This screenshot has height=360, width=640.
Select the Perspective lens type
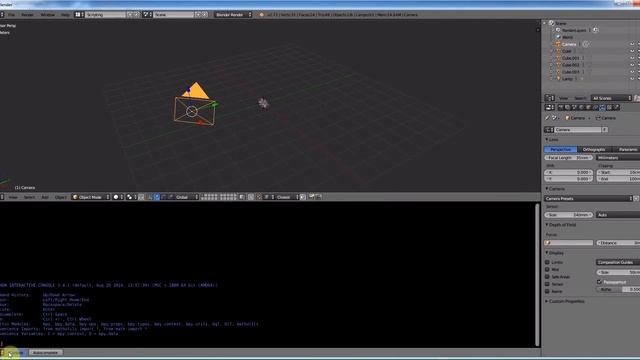pos(561,149)
